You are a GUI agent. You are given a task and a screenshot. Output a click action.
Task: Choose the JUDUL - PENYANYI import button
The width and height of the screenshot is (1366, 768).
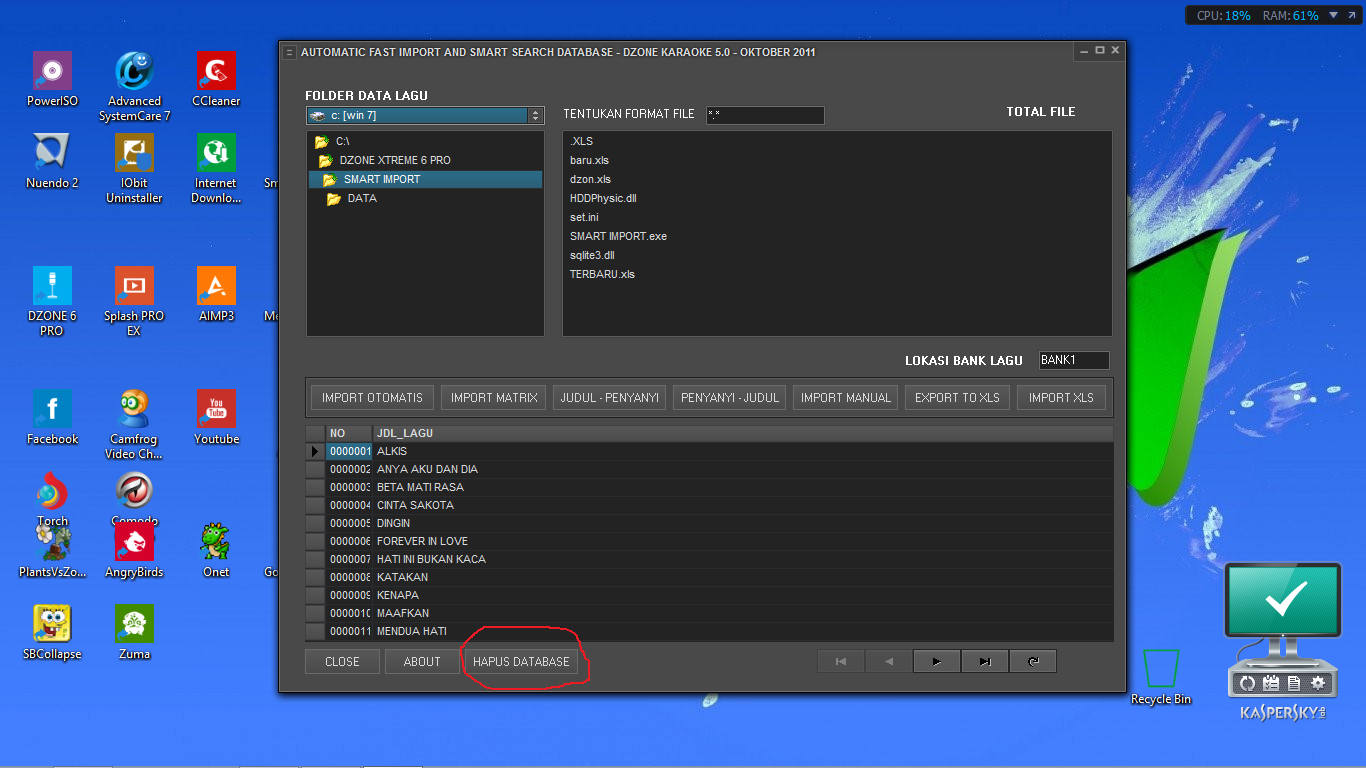click(609, 397)
